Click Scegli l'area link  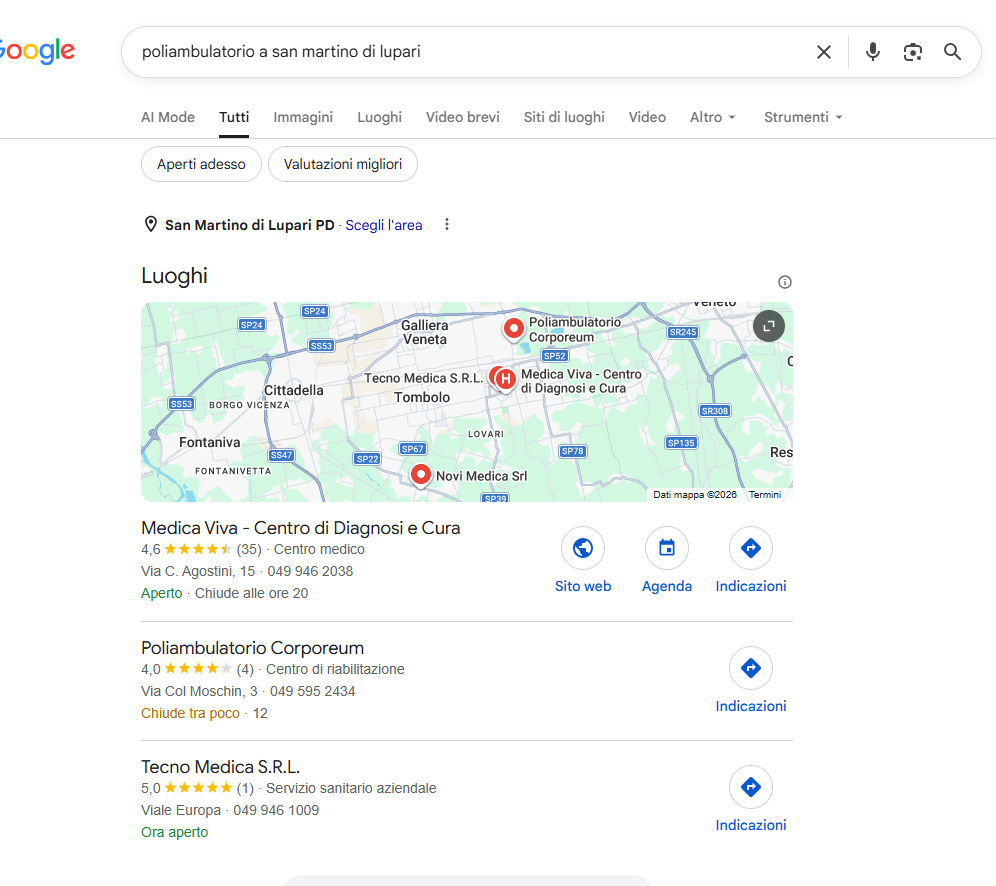384,225
